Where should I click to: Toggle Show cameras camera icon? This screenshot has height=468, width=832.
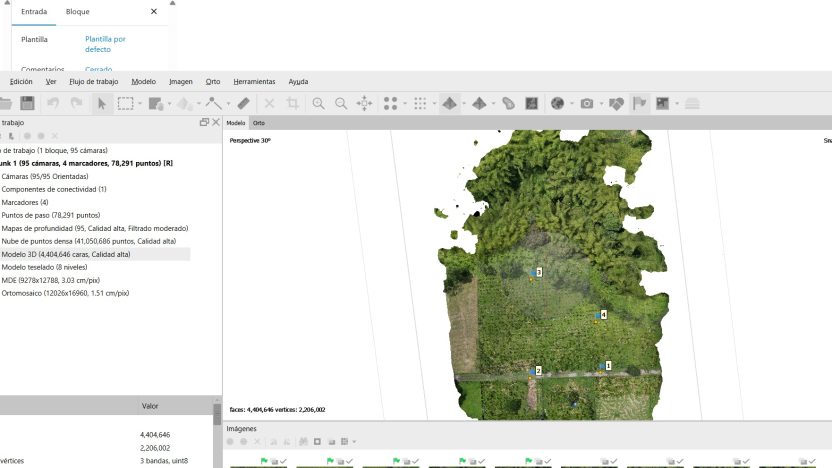tap(587, 103)
